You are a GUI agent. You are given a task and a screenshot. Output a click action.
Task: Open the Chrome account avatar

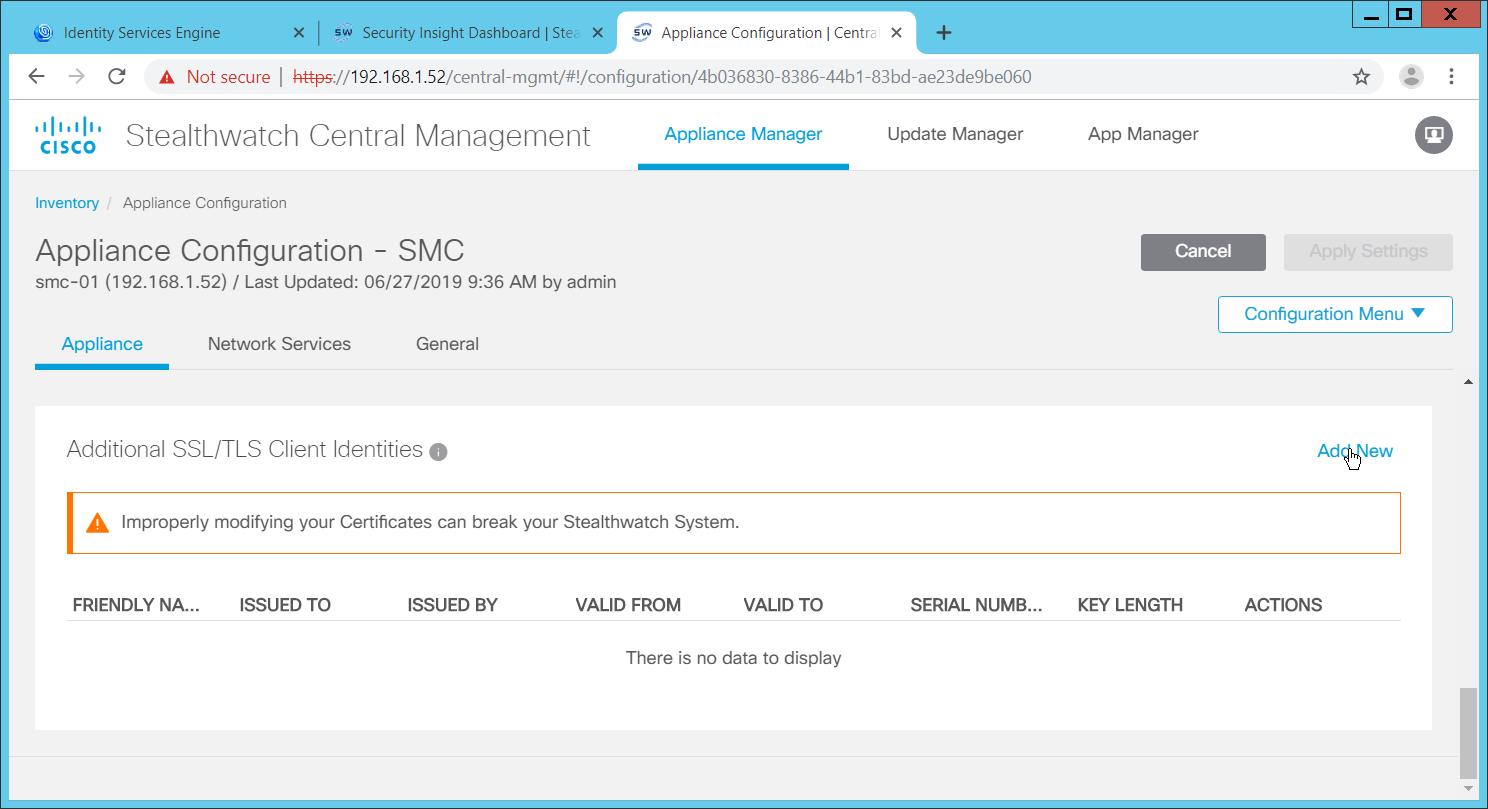[x=1411, y=77]
